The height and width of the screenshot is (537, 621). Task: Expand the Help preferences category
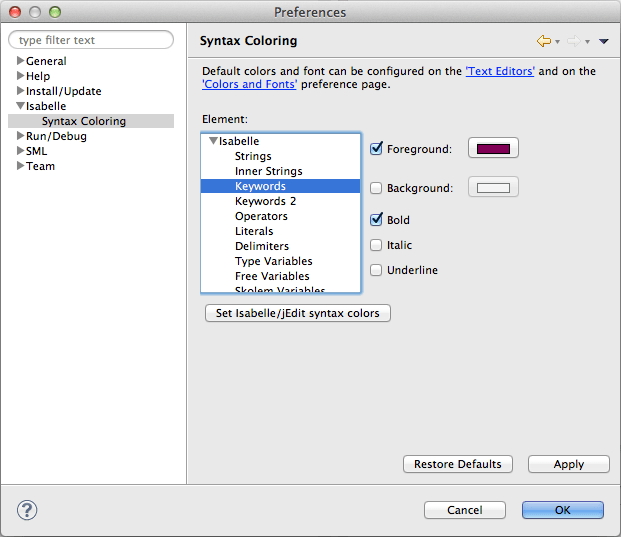coord(20,76)
